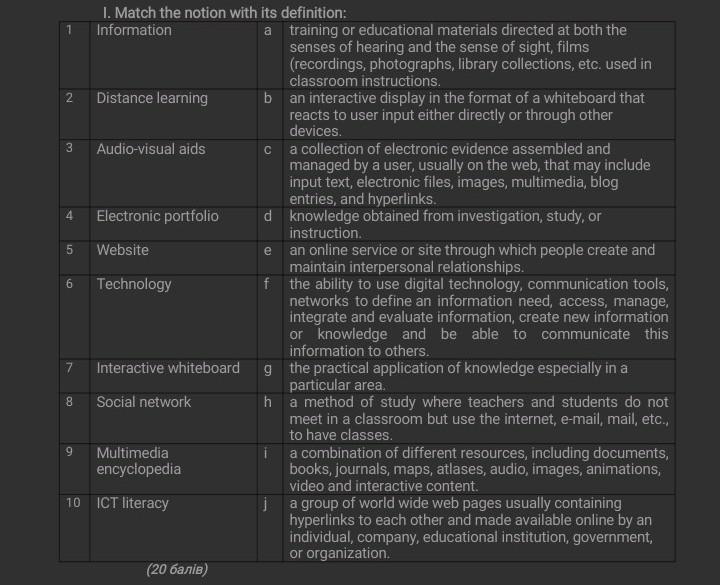Select the definition 'the practical application of knowledge'
Image resolution: width=720 pixels, height=585 pixels.
(458, 376)
